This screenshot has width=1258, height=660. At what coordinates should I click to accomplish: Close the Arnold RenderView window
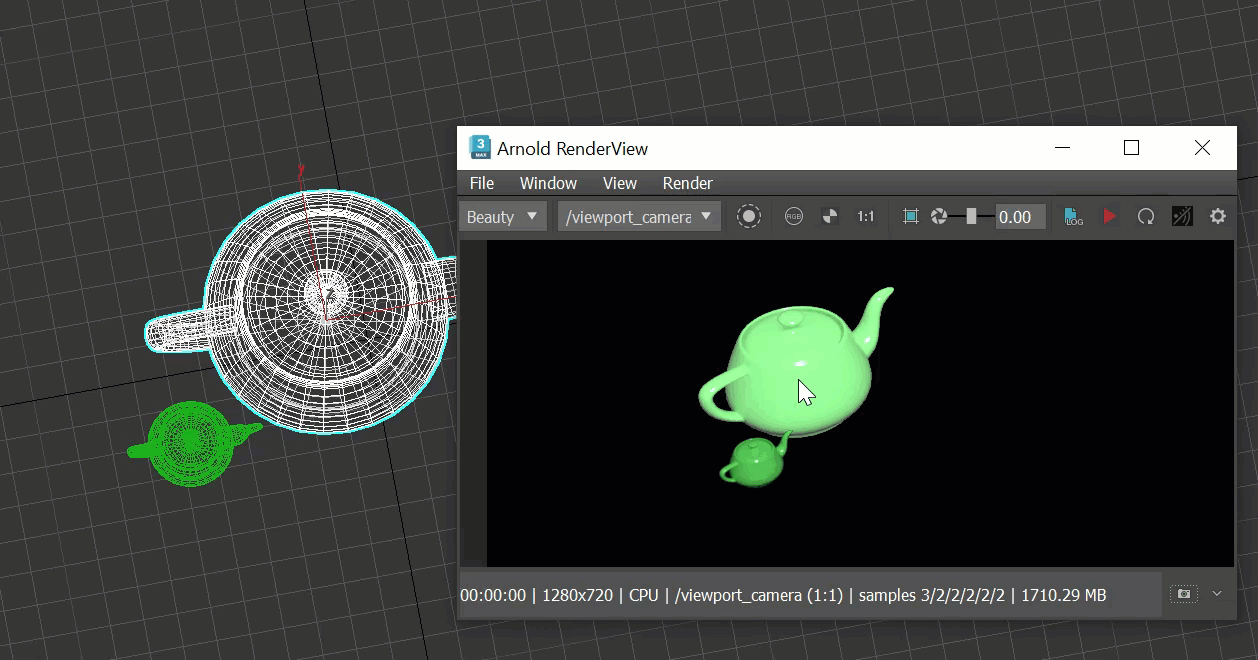click(x=1202, y=148)
